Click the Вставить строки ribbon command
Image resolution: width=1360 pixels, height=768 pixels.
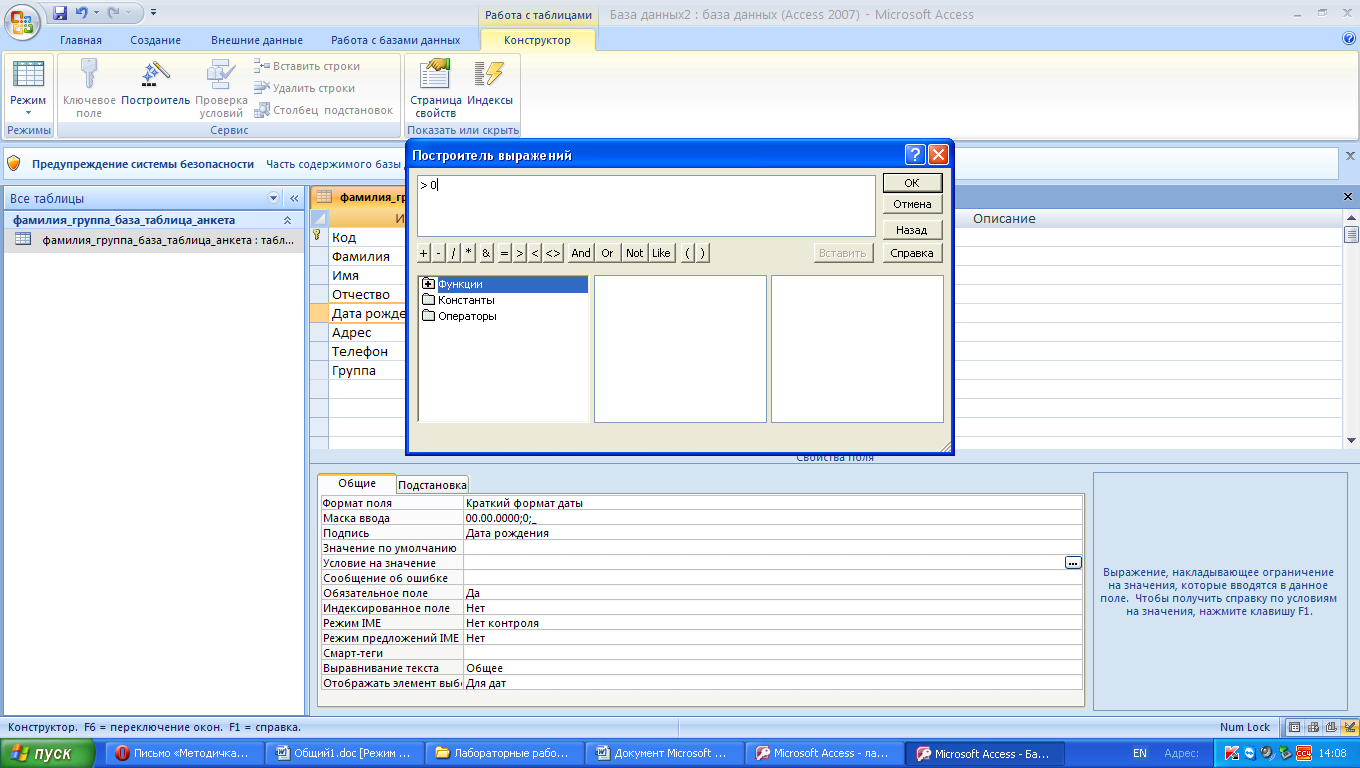(x=307, y=66)
